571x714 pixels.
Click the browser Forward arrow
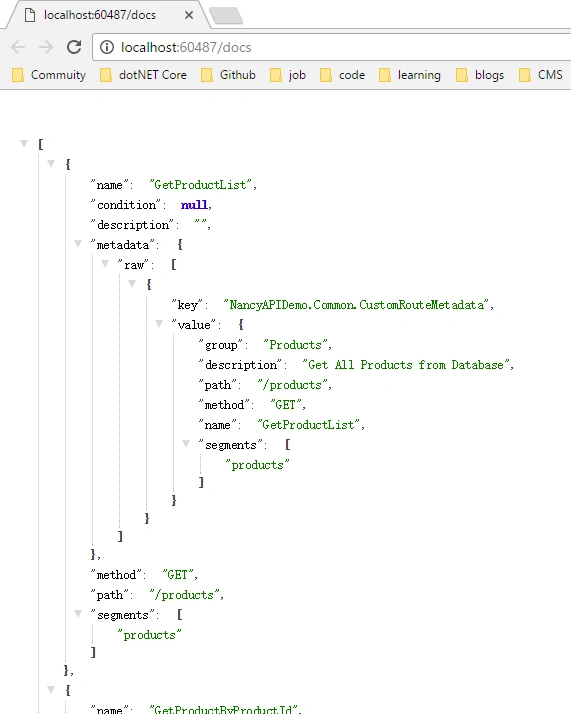[46, 47]
